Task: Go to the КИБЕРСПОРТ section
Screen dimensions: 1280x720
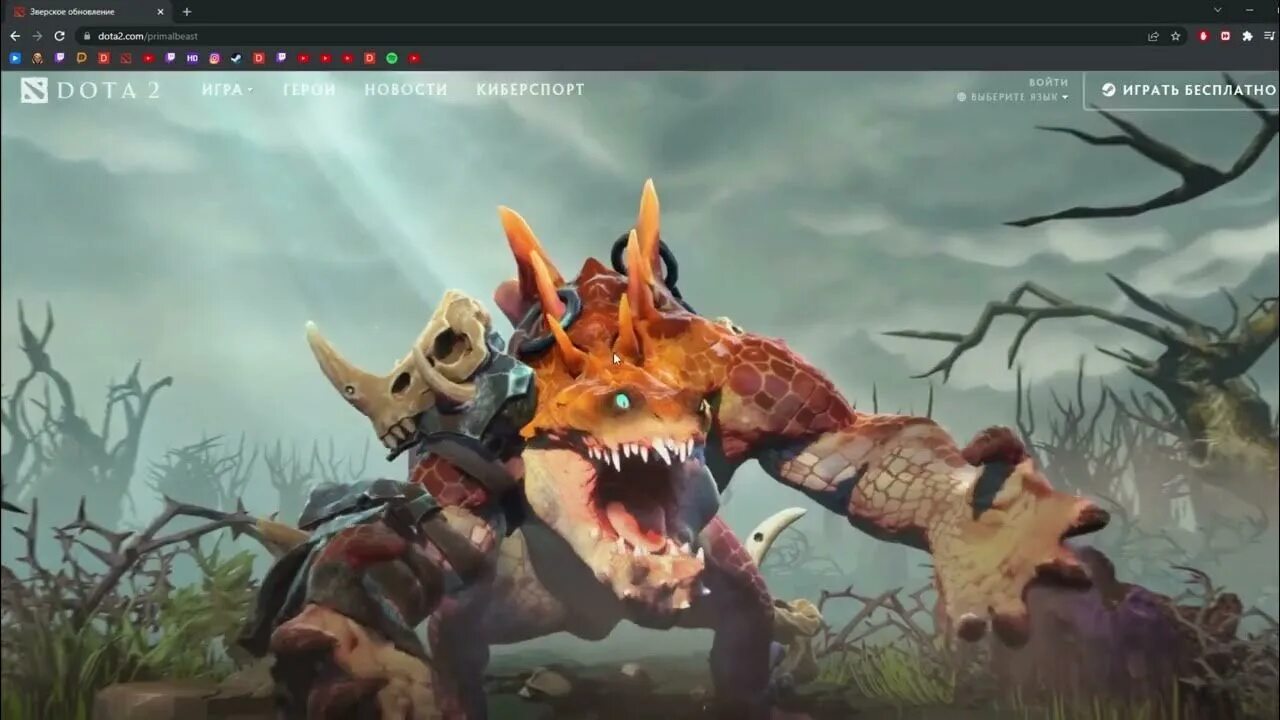Action: 530,89
